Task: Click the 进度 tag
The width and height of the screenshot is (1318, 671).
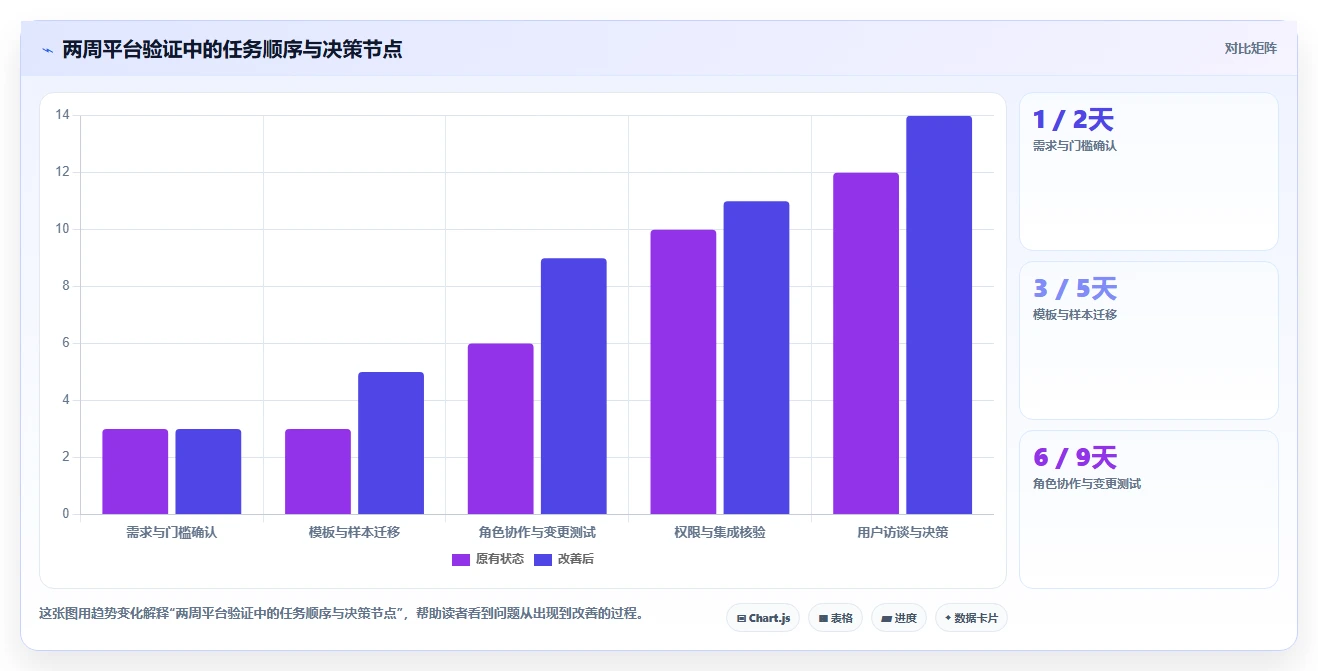Action: [x=899, y=618]
